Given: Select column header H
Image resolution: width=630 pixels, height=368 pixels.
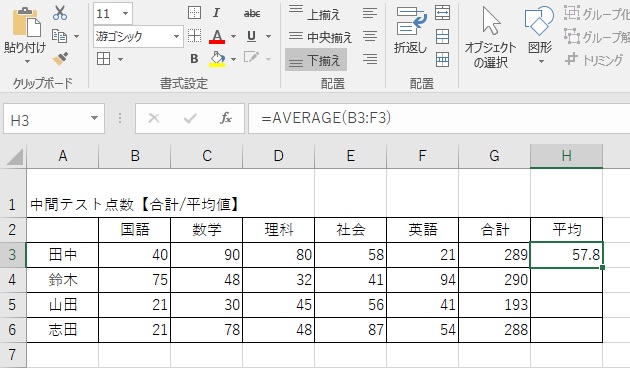Looking at the screenshot, I should 567,156.
